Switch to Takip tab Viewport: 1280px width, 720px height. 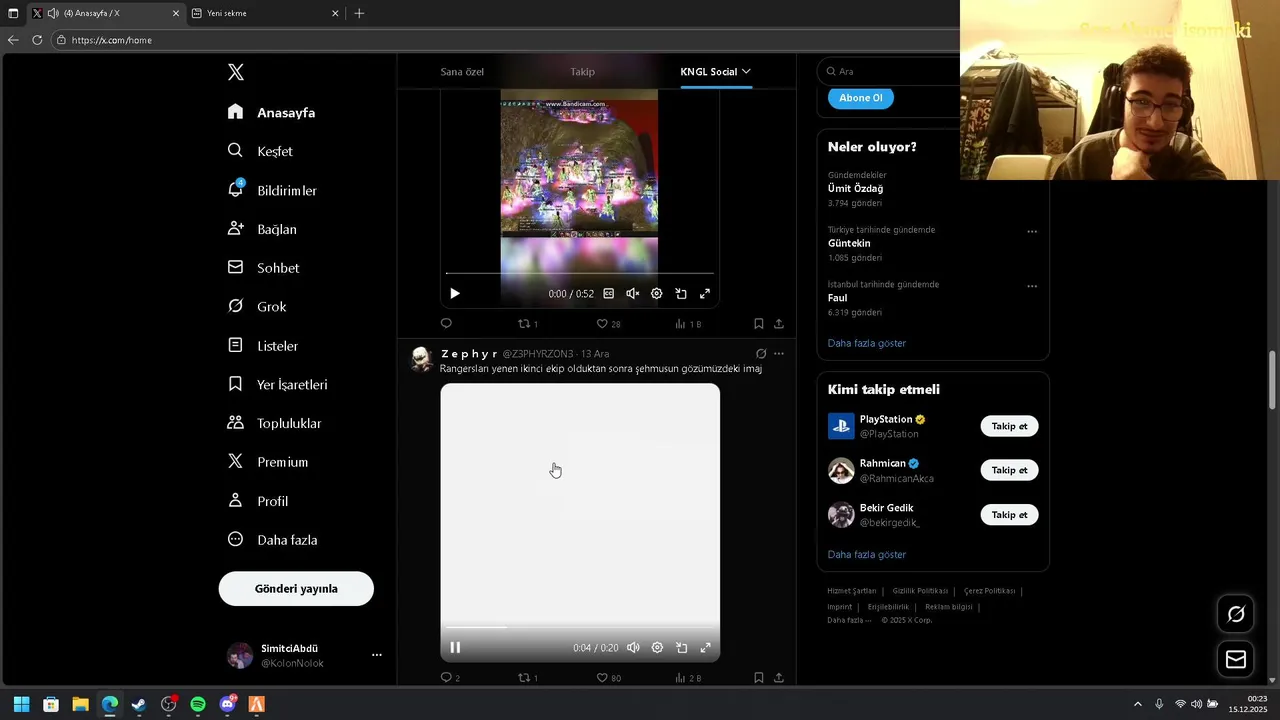[582, 72]
